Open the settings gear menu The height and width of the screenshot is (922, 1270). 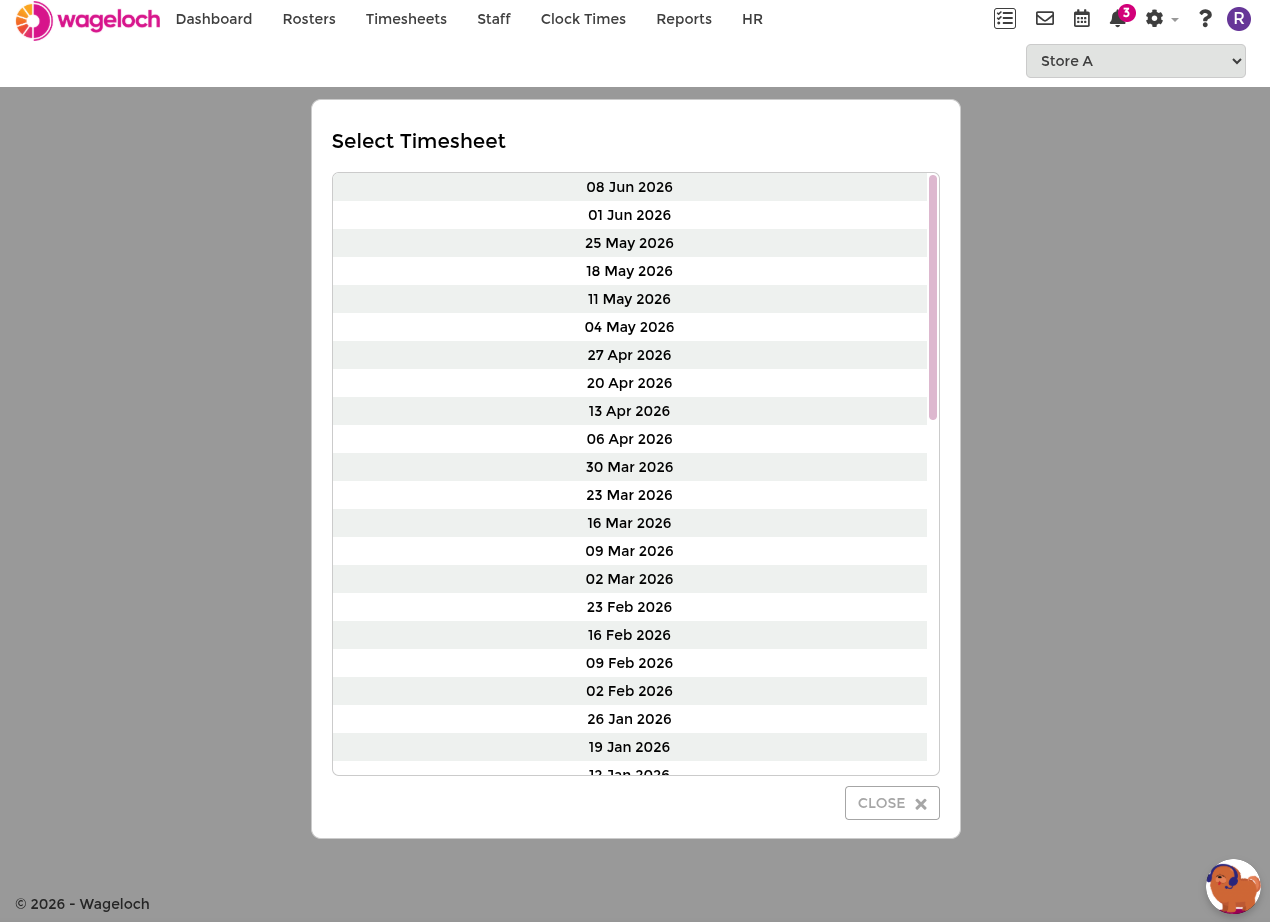point(1161,19)
